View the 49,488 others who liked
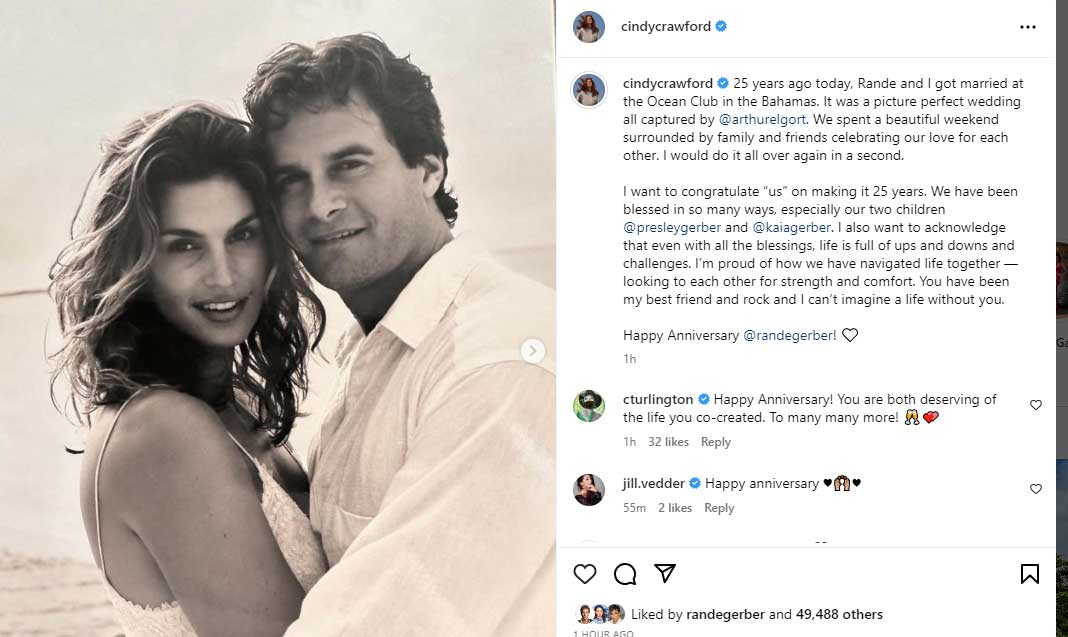 point(839,614)
